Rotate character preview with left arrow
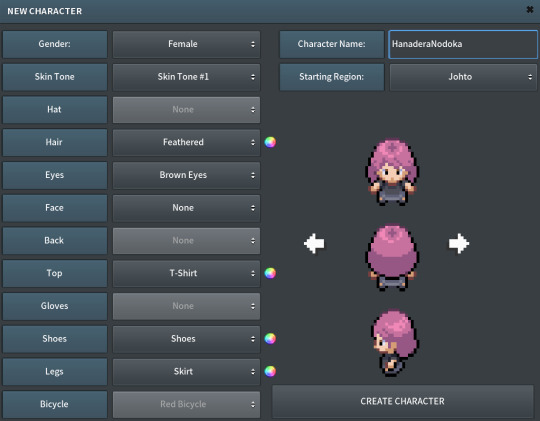This screenshot has width=540, height=421. [314, 243]
